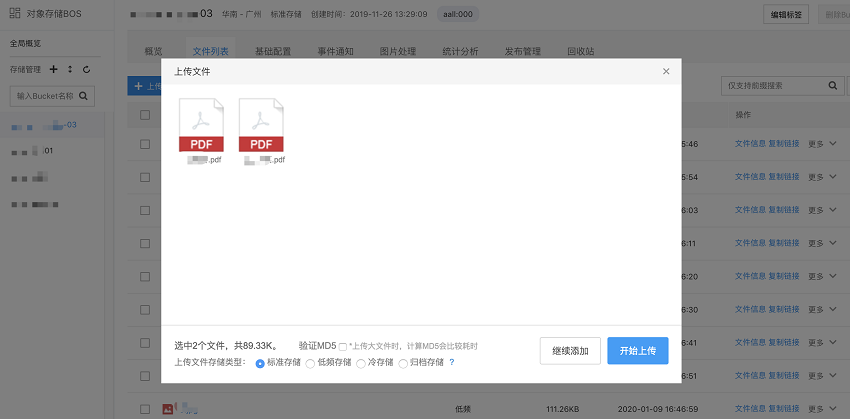Switch to the 基础配置 tab
Viewport: 850px width, 419px height.
click(273, 51)
